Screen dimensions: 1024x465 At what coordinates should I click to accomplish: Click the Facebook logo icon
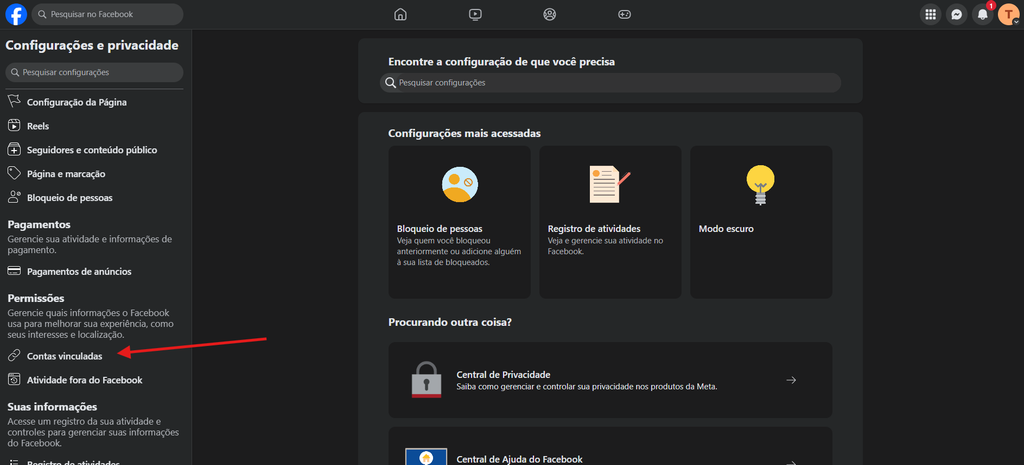tap(16, 14)
